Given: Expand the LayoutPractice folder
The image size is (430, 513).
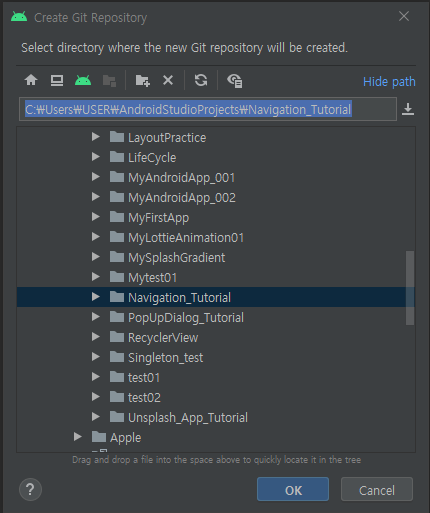Looking at the screenshot, I should pos(96,137).
